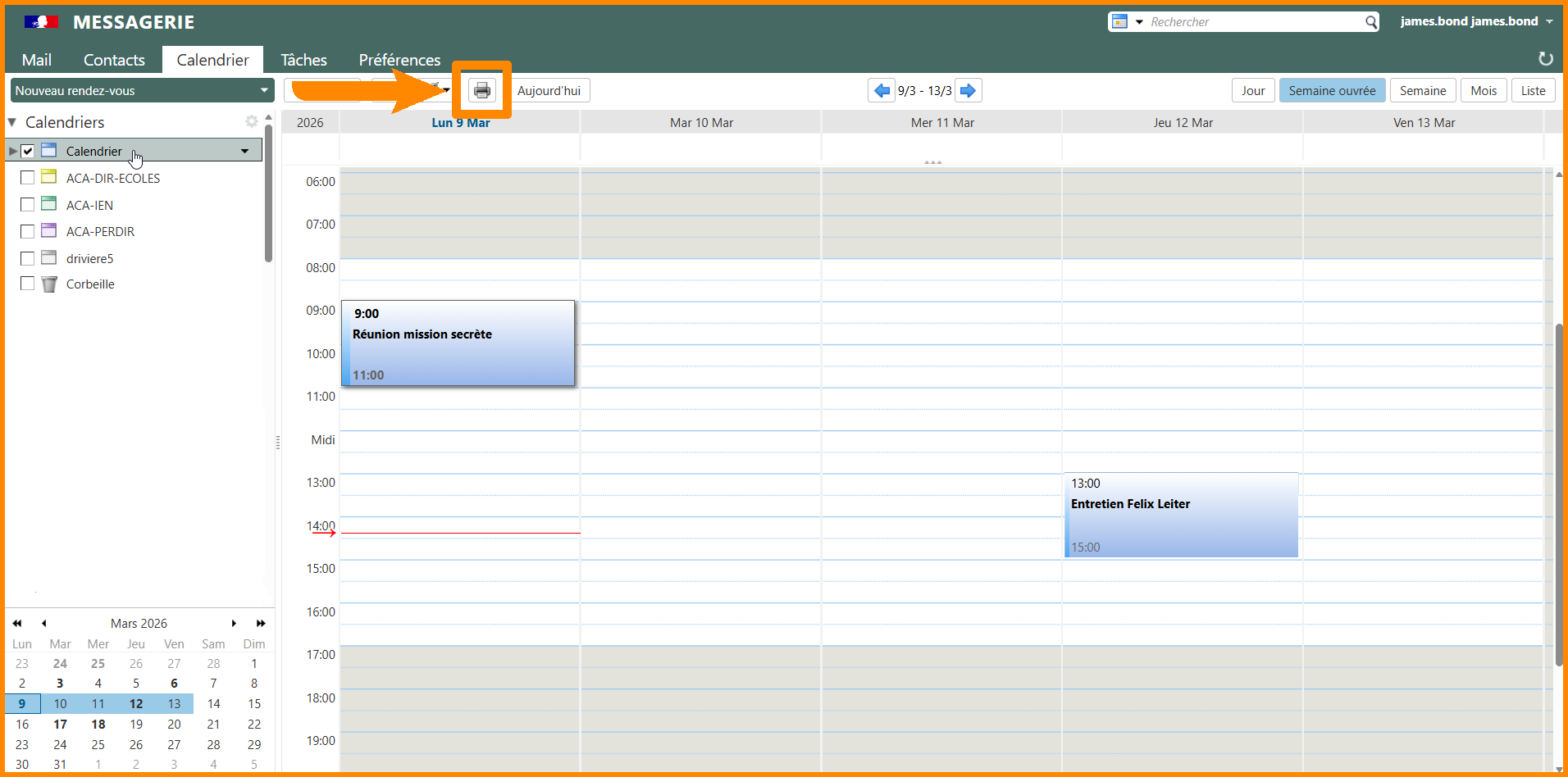This screenshot has width=1568, height=777.
Task: Collapse the Calendriers section triangle
Action: coord(12,122)
